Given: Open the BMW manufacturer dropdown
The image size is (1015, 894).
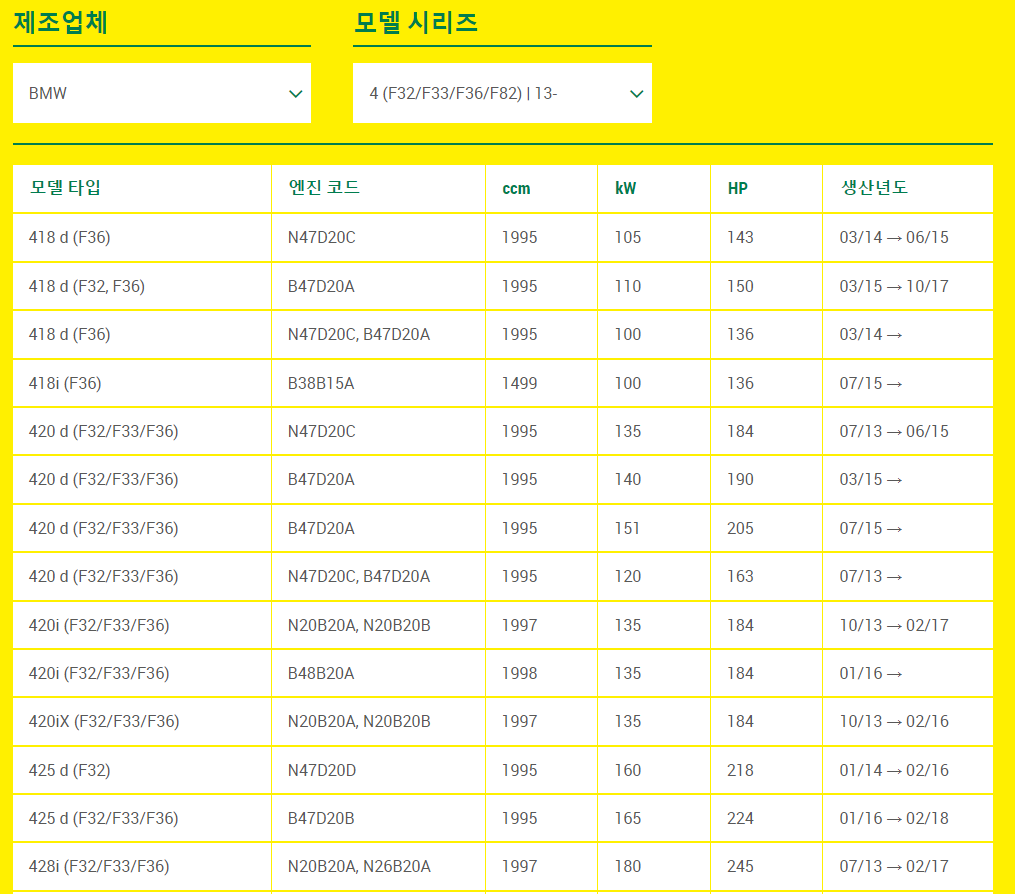Looking at the screenshot, I should [x=162, y=93].
